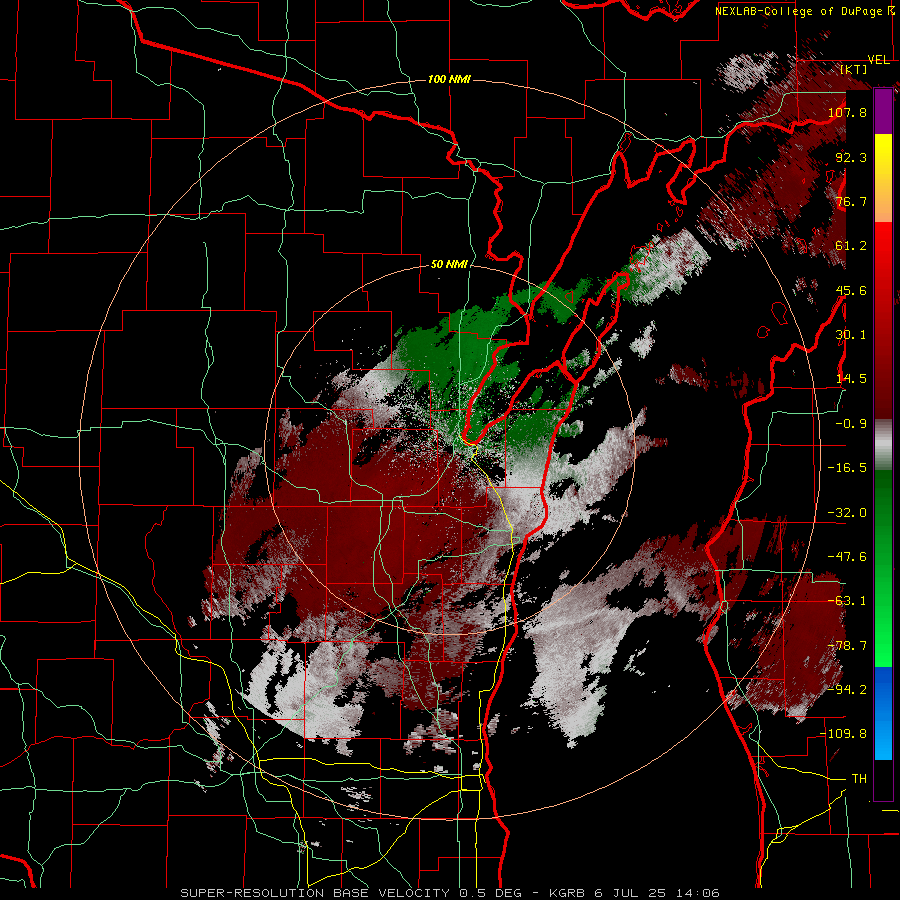Click the -63.1 velocity scale value
The width and height of the screenshot is (900, 900).
tap(847, 601)
